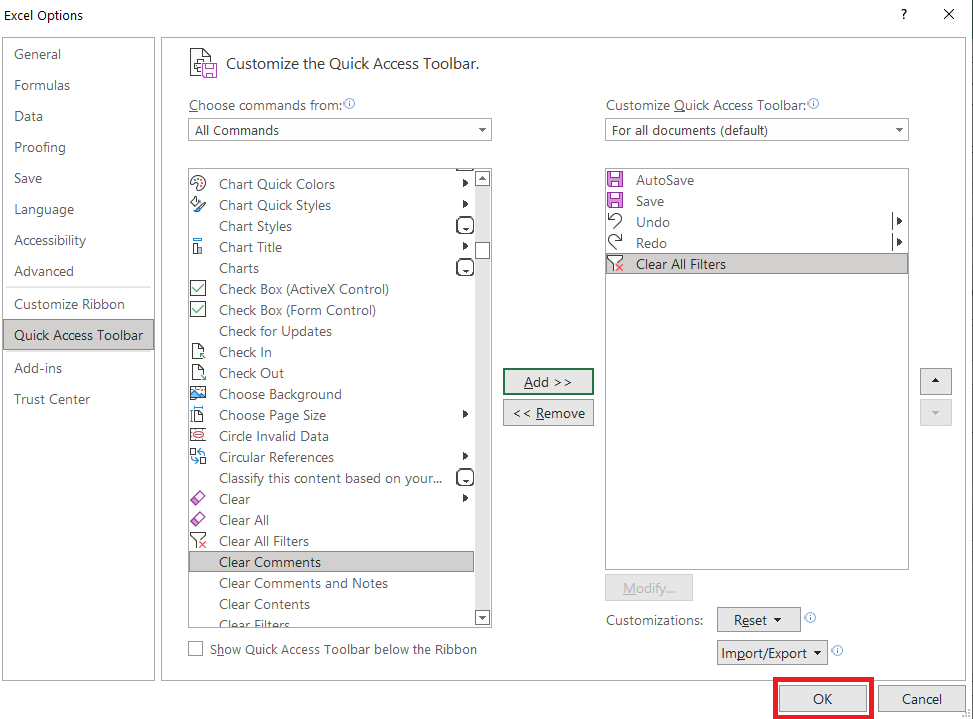Click the commands list scrollbar thumb
The height and width of the screenshot is (719, 973).
point(482,250)
